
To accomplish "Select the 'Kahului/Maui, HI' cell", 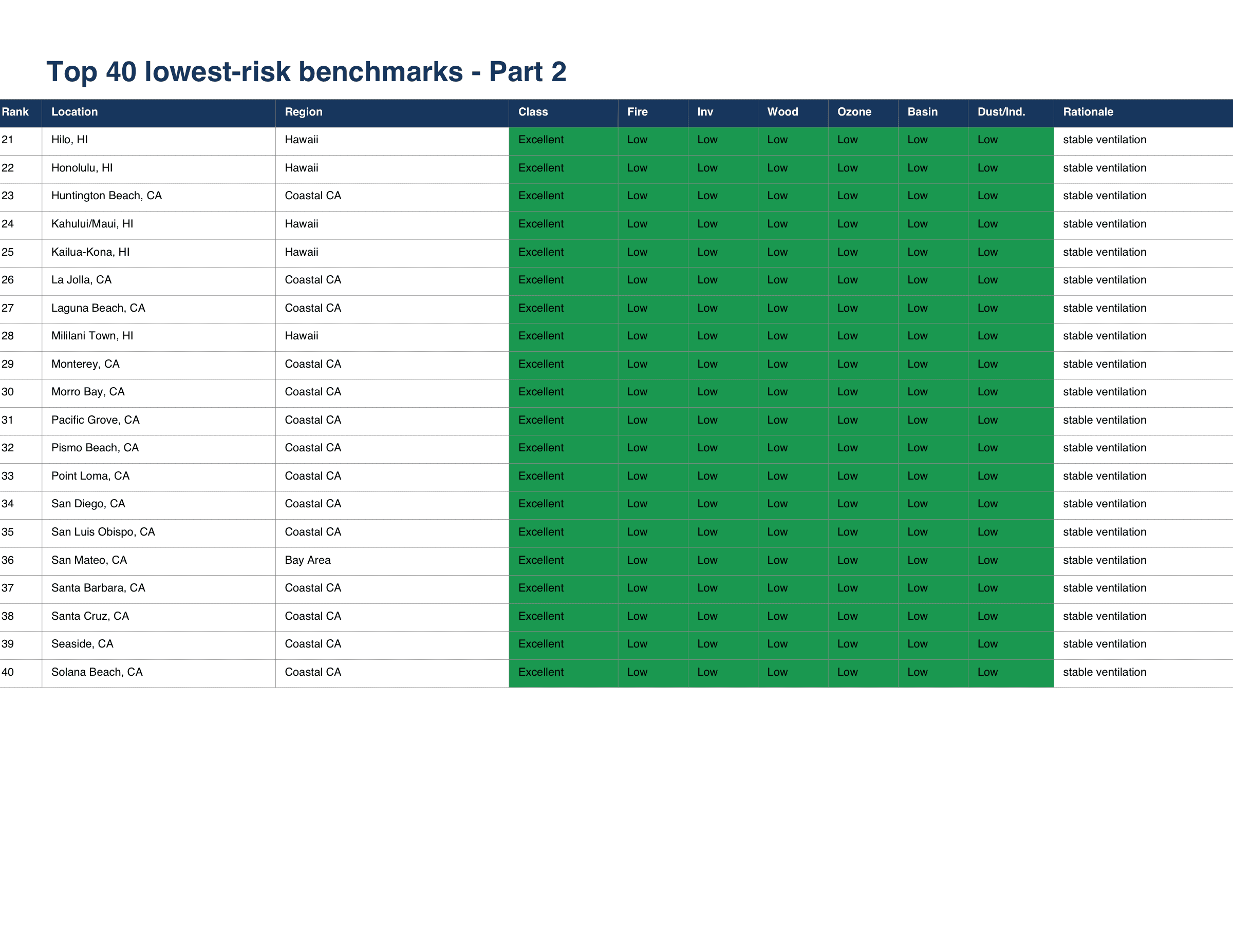I will [159, 224].
